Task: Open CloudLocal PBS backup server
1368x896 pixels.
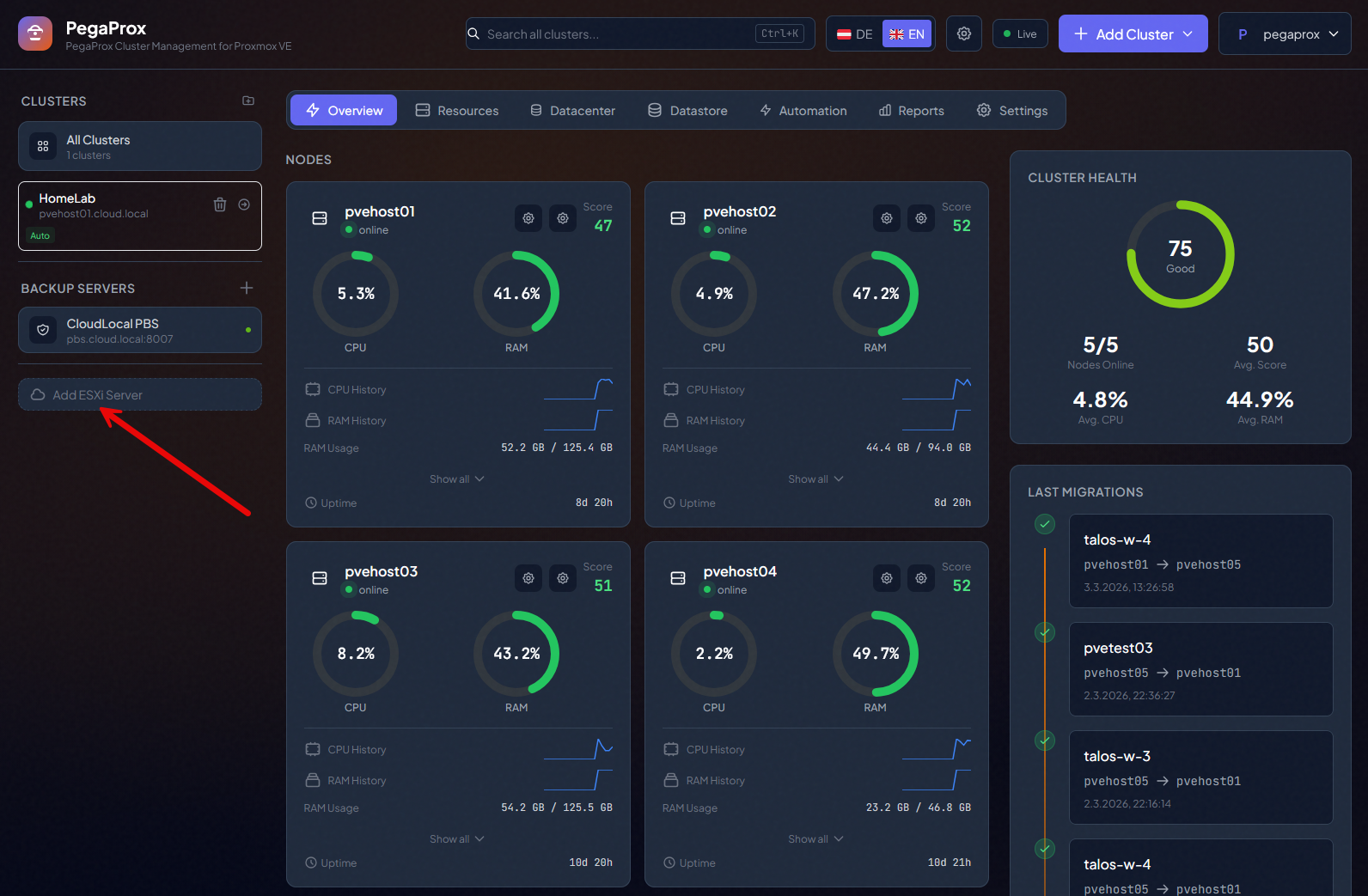Action: coord(140,330)
